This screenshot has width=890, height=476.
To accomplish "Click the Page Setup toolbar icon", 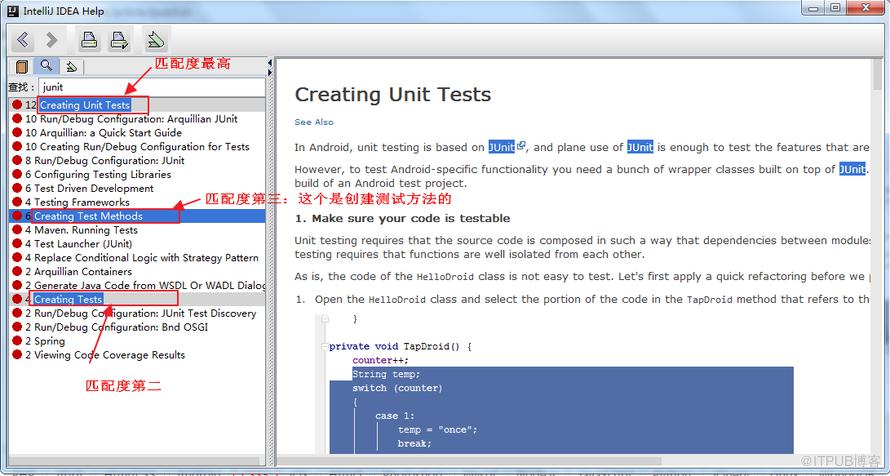I will [x=120, y=40].
